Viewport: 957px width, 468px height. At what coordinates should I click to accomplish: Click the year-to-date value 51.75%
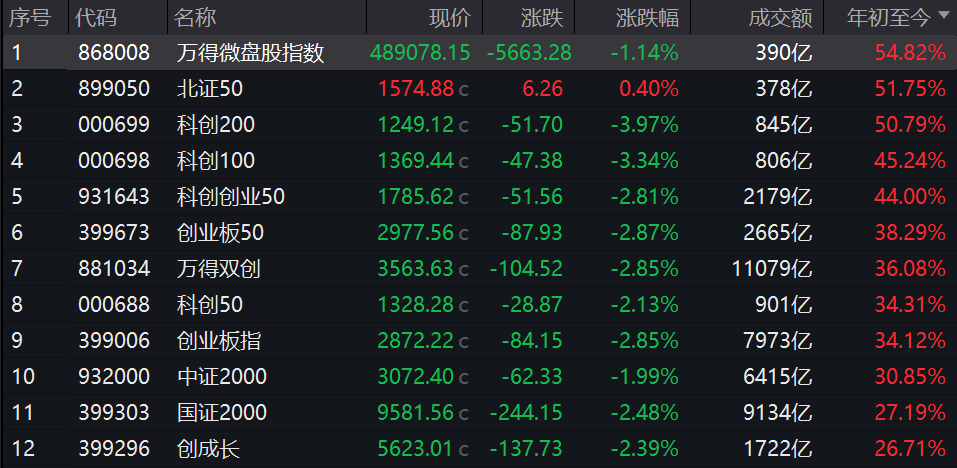coord(910,89)
